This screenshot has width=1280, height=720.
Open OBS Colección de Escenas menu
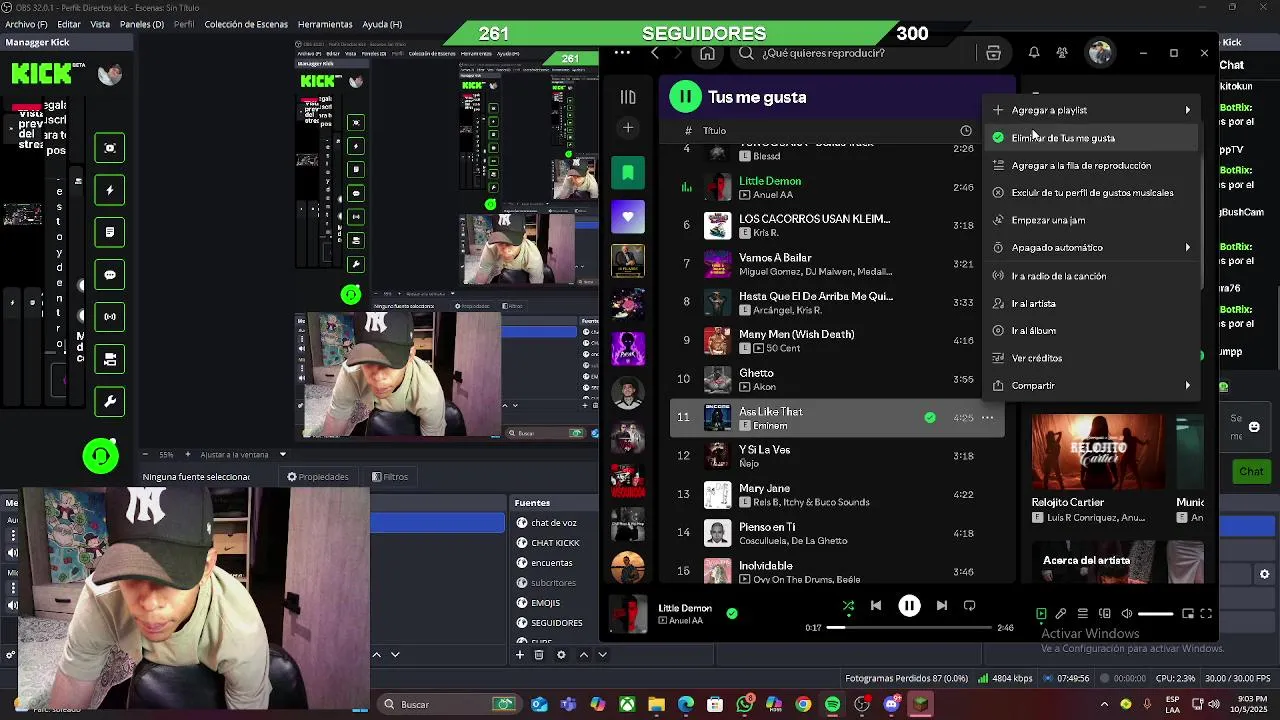pyautogui.click(x=246, y=24)
